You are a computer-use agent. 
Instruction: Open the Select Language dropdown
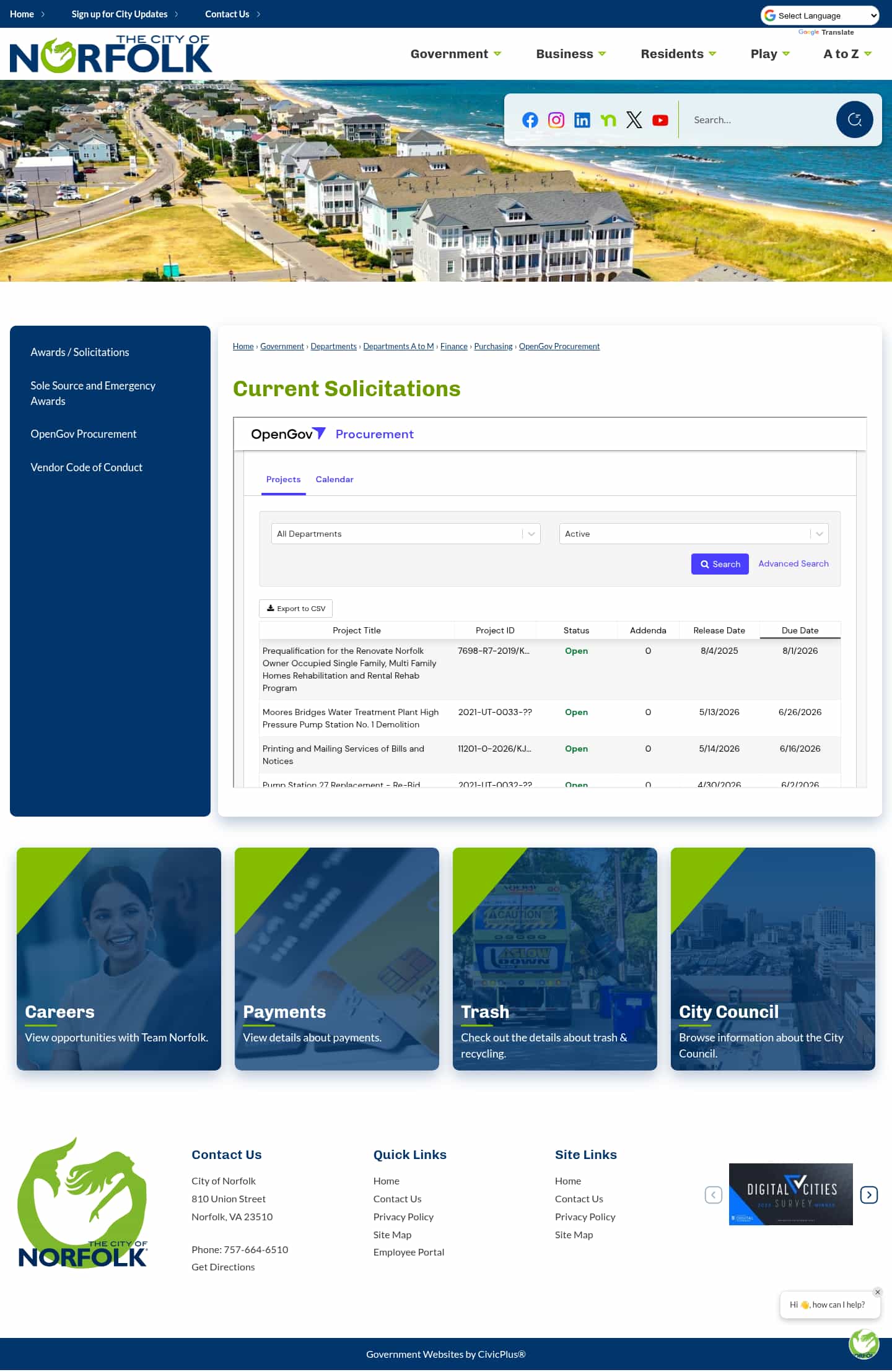pyautogui.click(x=820, y=15)
